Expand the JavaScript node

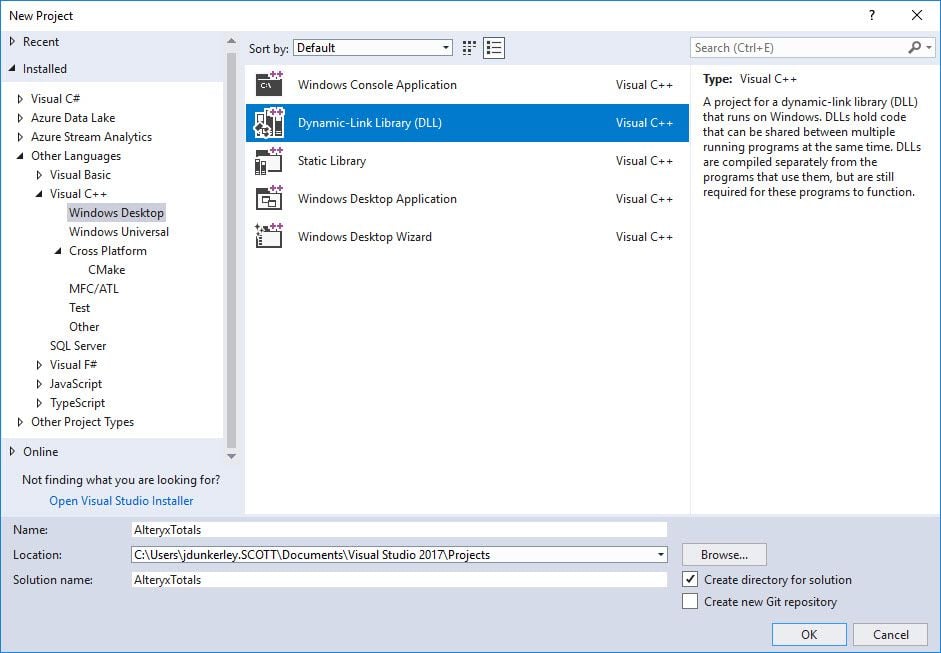tap(39, 384)
